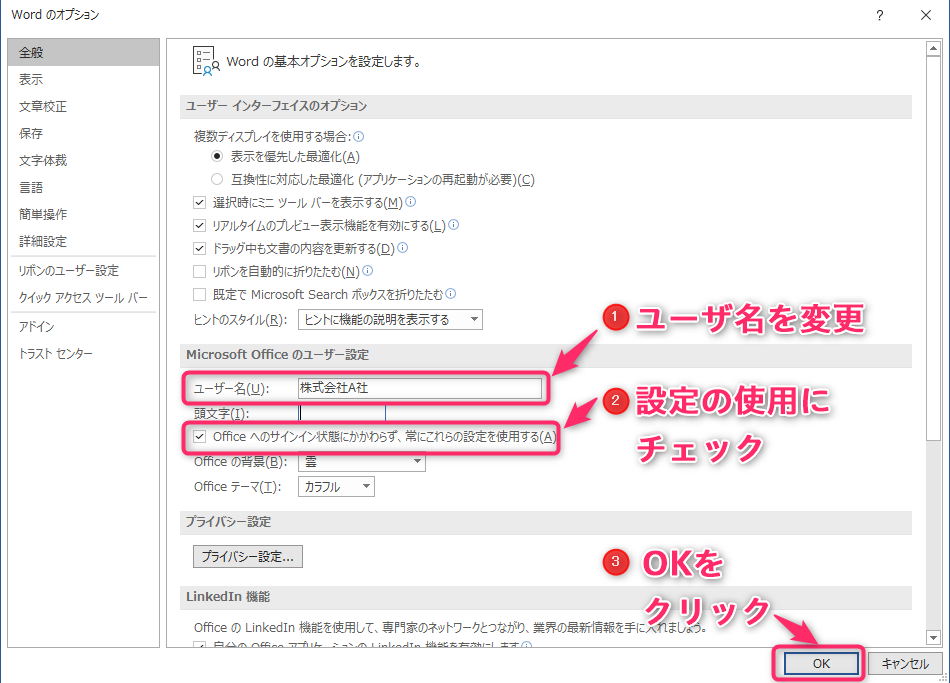
Task: Toggle 選択時にミニ ツール バーを表示する checkbox
Action: pos(199,203)
